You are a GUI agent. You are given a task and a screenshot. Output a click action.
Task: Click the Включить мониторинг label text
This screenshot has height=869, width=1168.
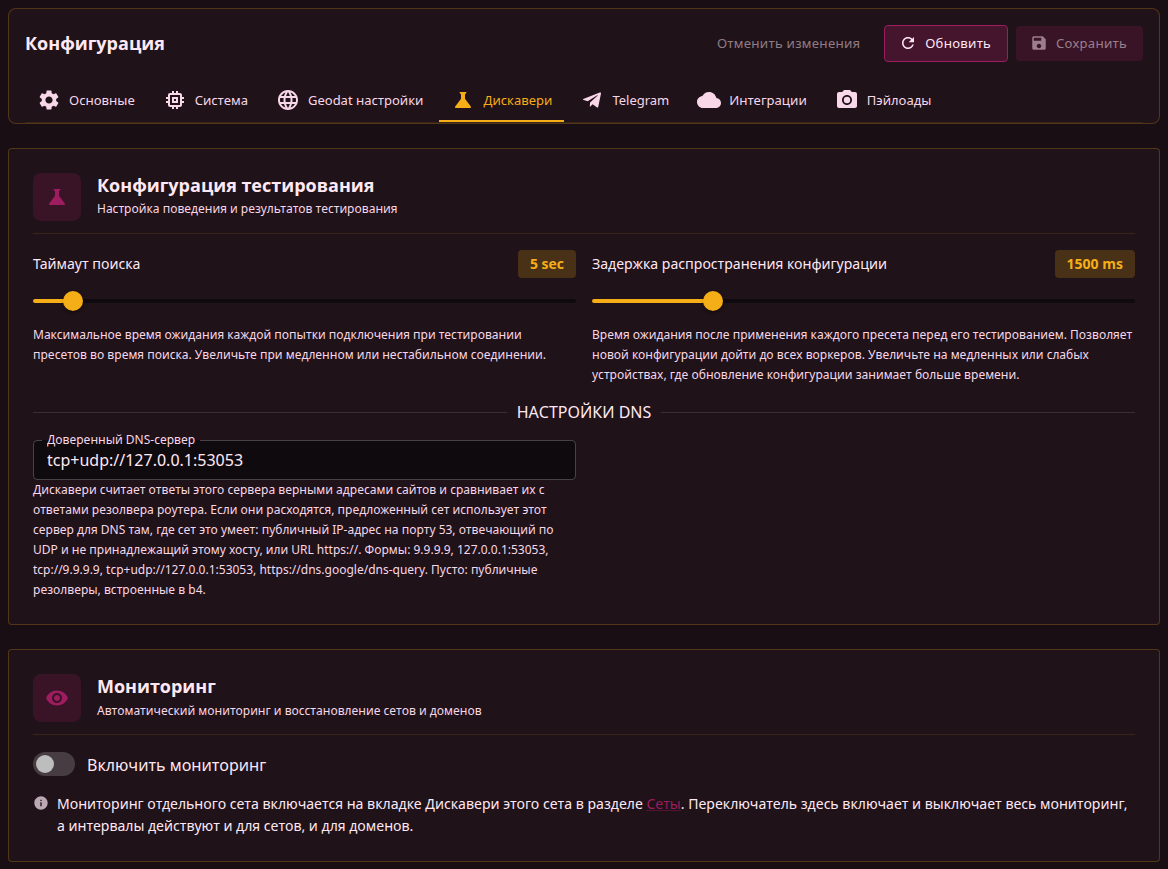pos(177,765)
